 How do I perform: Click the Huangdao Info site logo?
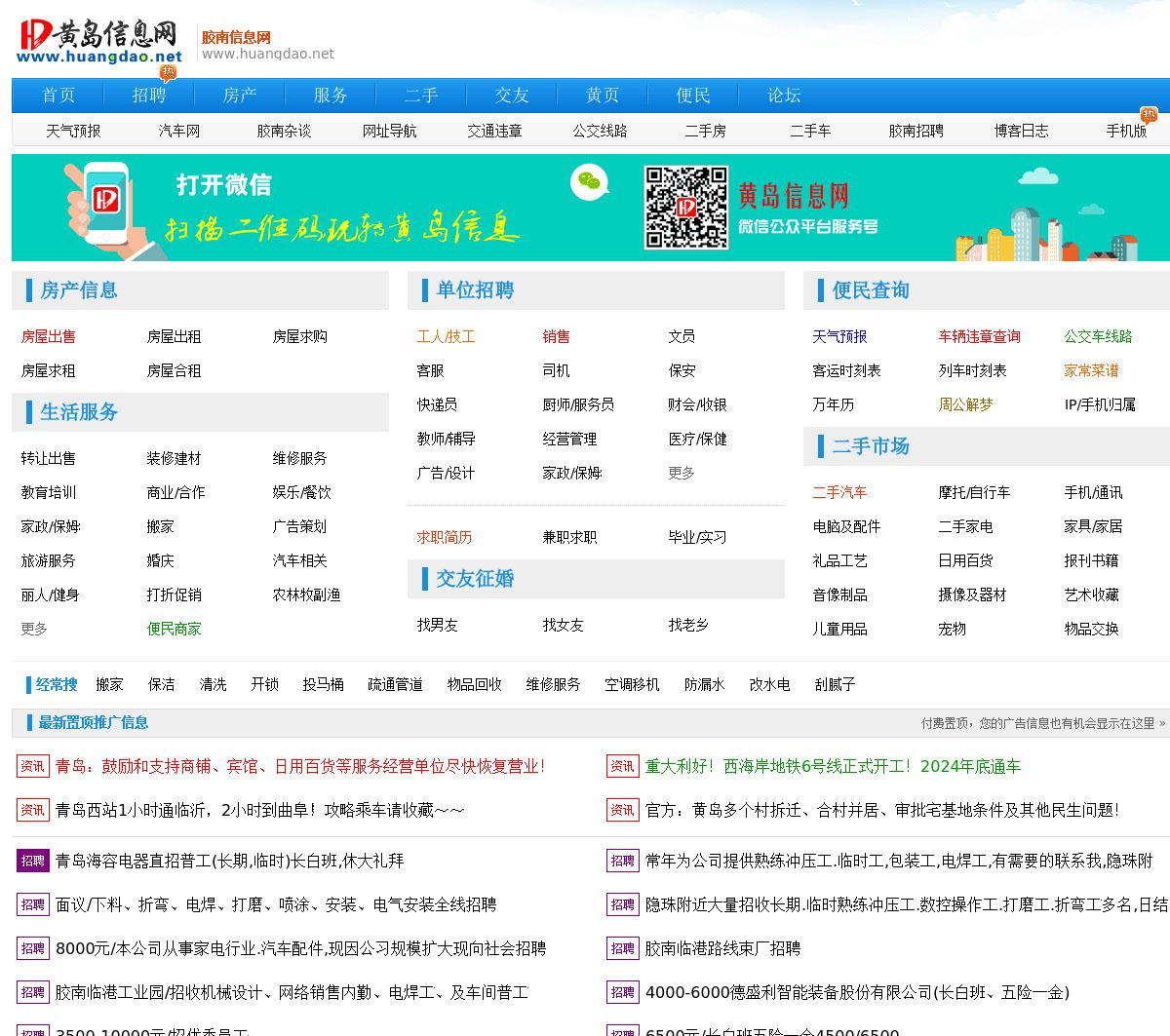tap(98, 42)
